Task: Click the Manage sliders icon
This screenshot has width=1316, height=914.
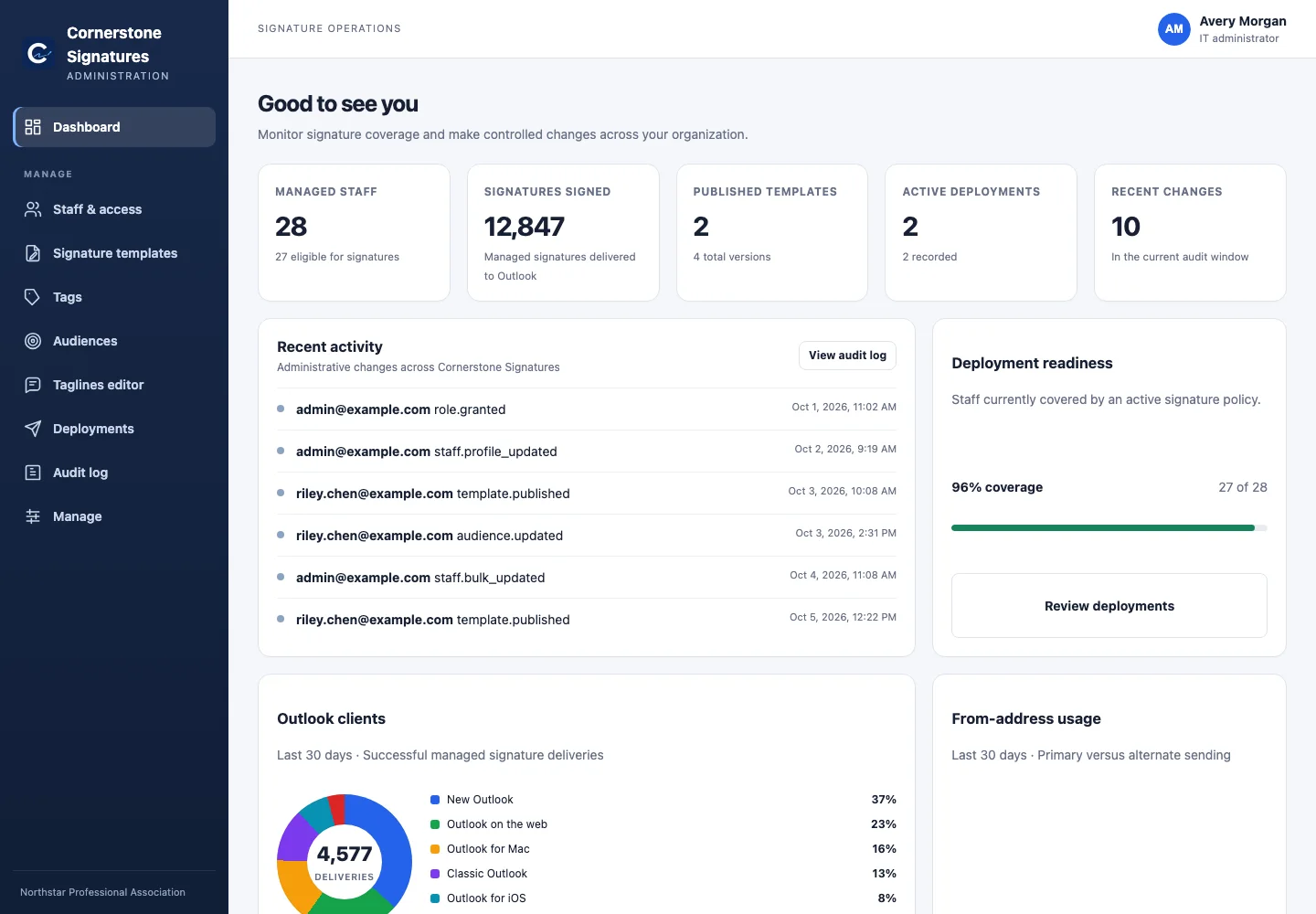Action: pyautogui.click(x=33, y=516)
